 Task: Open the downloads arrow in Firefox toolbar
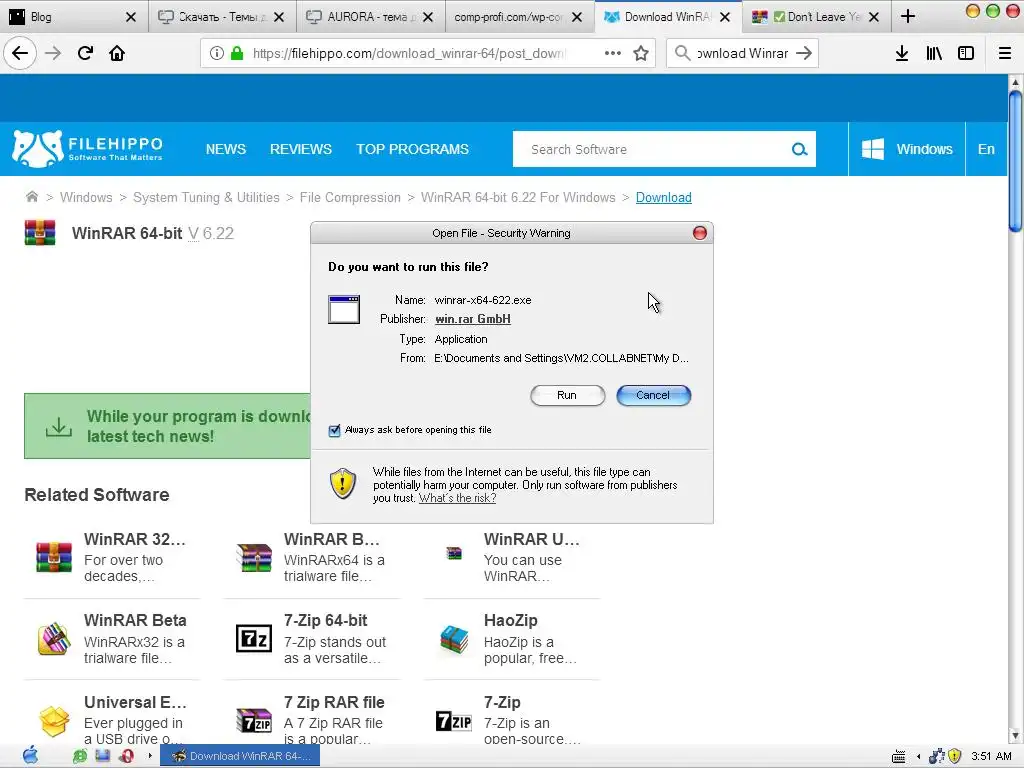tap(902, 53)
